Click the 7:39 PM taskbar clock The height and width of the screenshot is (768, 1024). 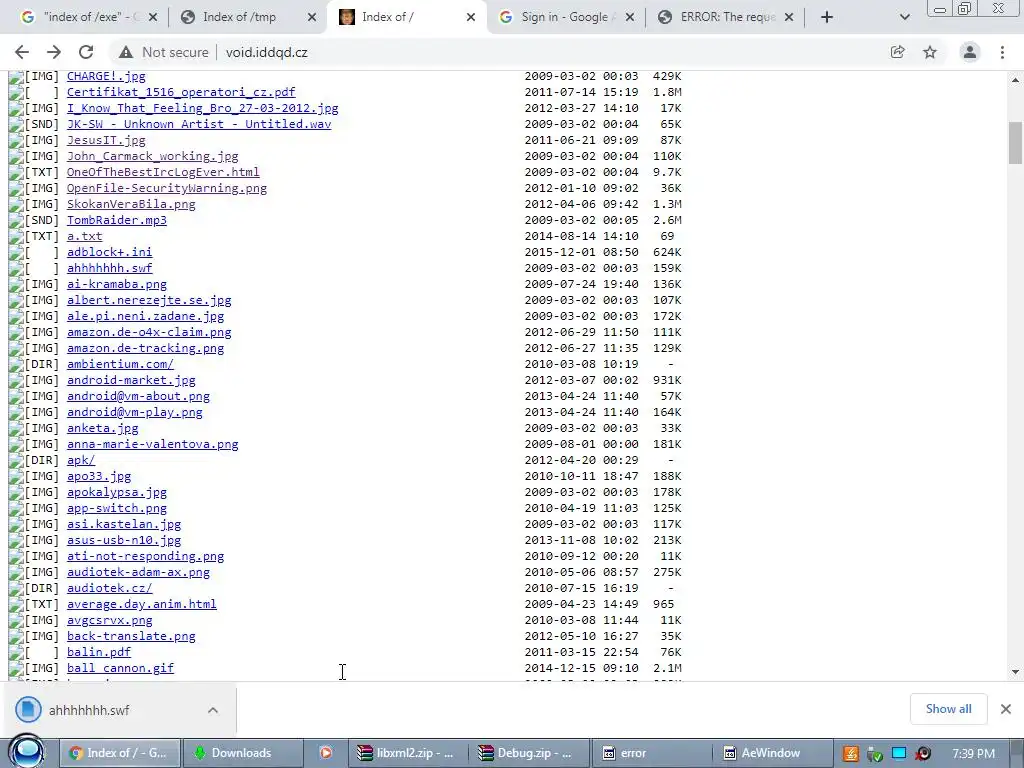point(973,754)
